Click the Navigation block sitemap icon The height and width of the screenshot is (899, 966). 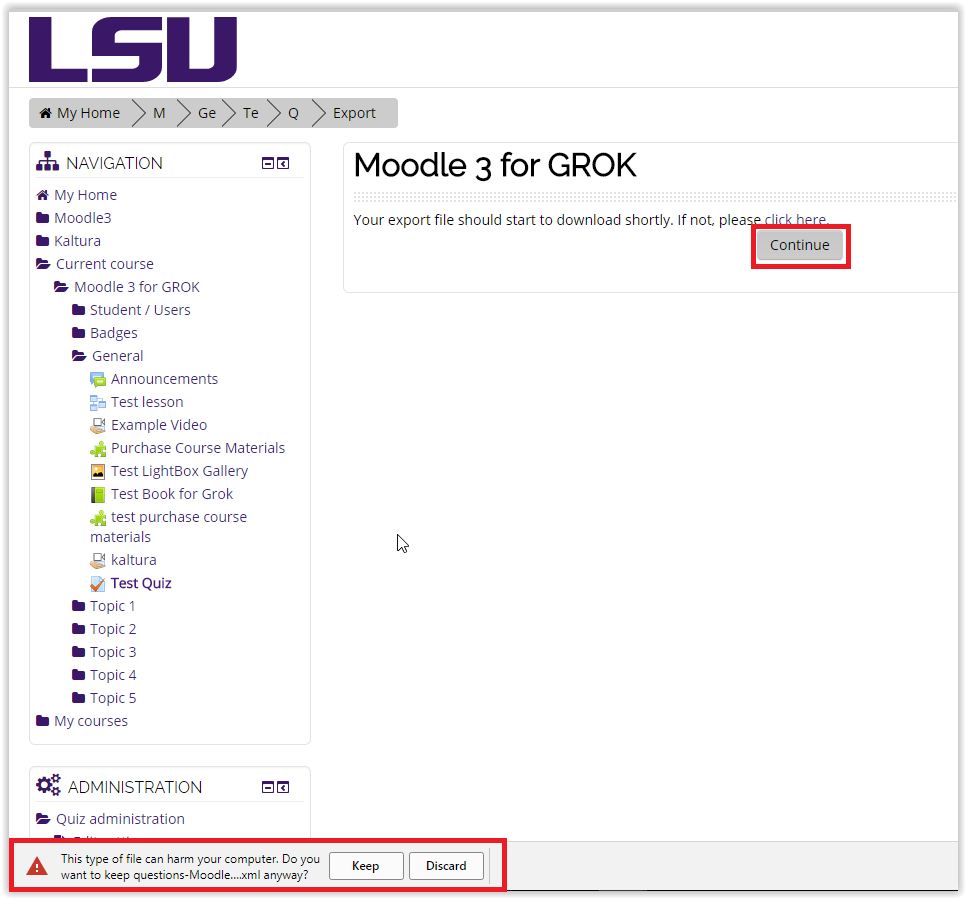point(47,162)
